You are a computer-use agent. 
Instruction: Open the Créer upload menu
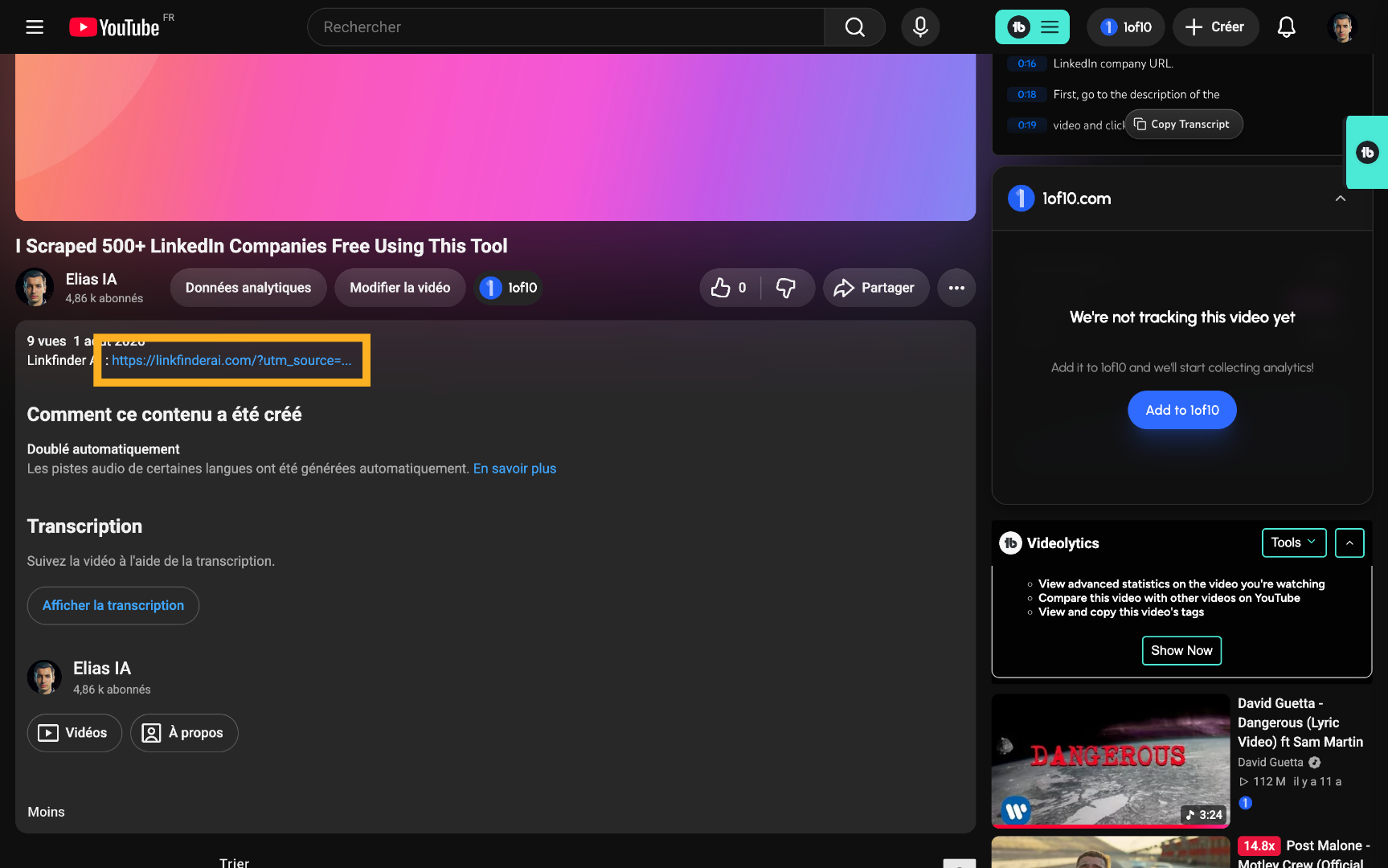click(x=1215, y=27)
